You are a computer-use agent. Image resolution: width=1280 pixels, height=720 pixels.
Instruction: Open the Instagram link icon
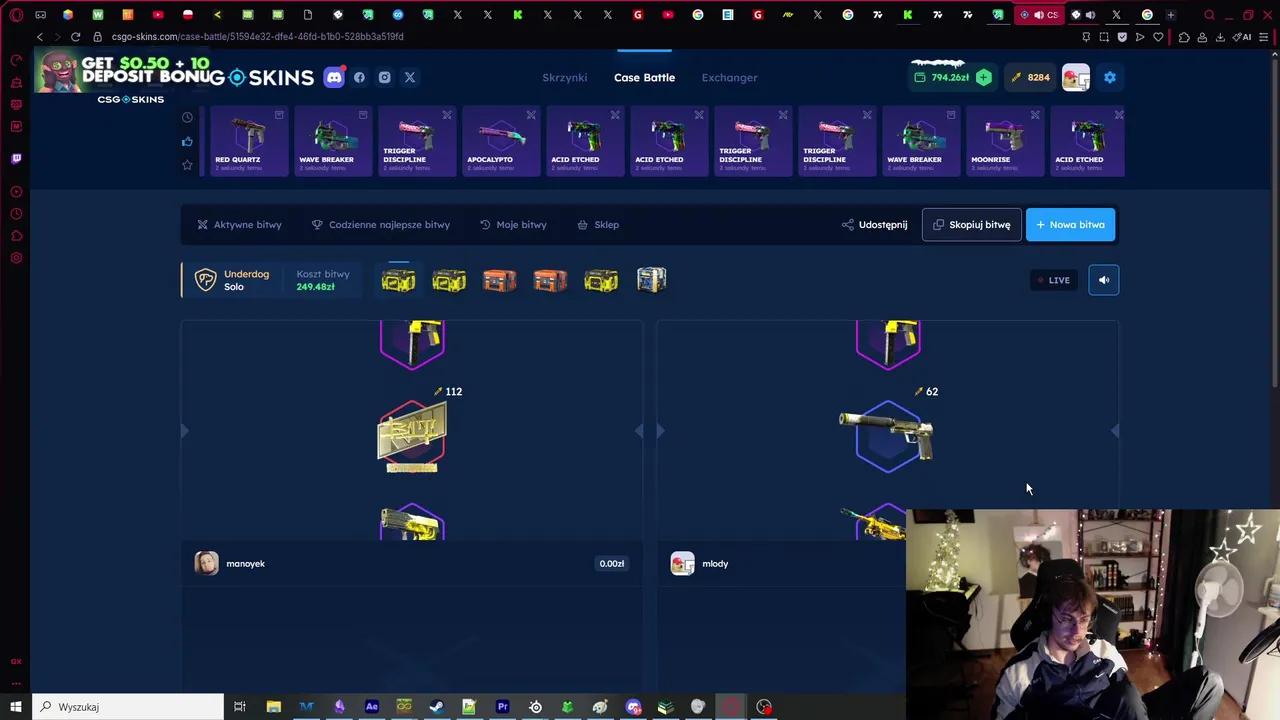click(x=384, y=77)
